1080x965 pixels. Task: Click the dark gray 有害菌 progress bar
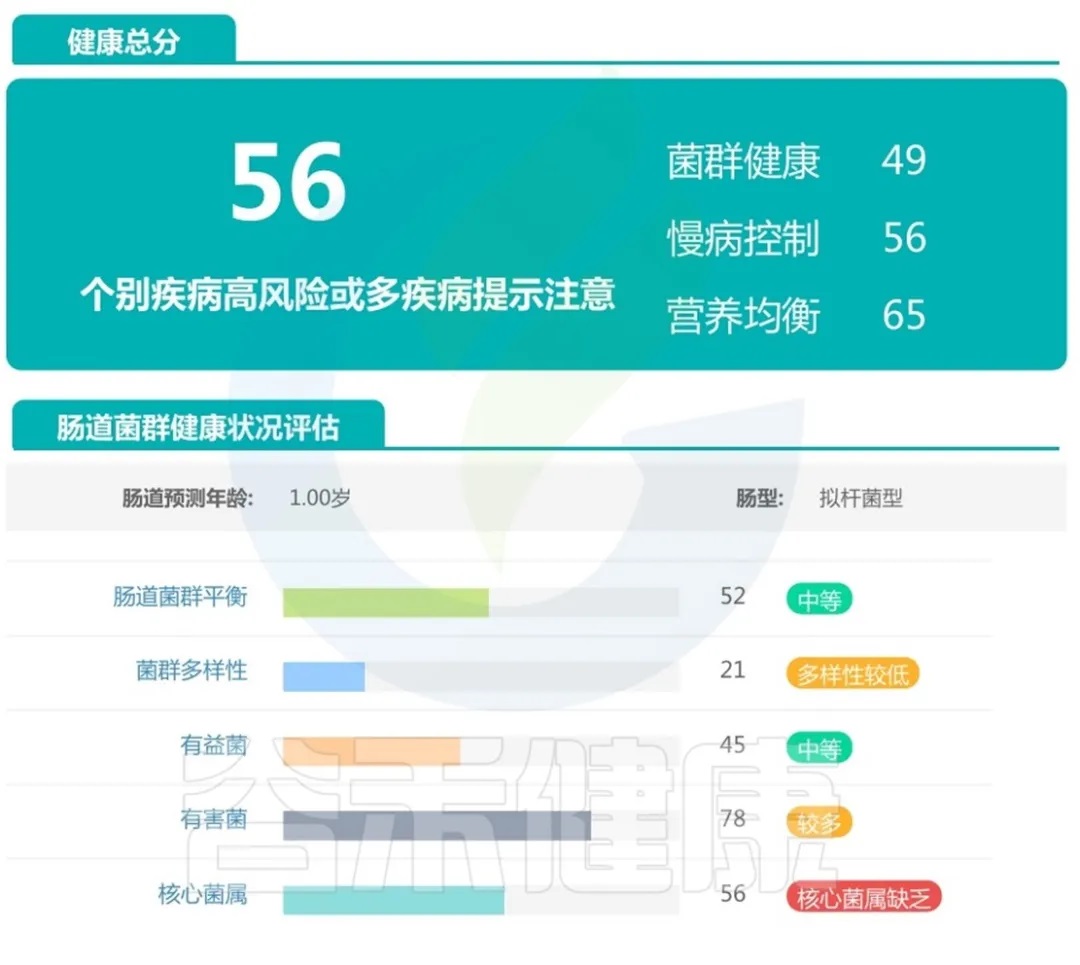(x=437, y=825)
